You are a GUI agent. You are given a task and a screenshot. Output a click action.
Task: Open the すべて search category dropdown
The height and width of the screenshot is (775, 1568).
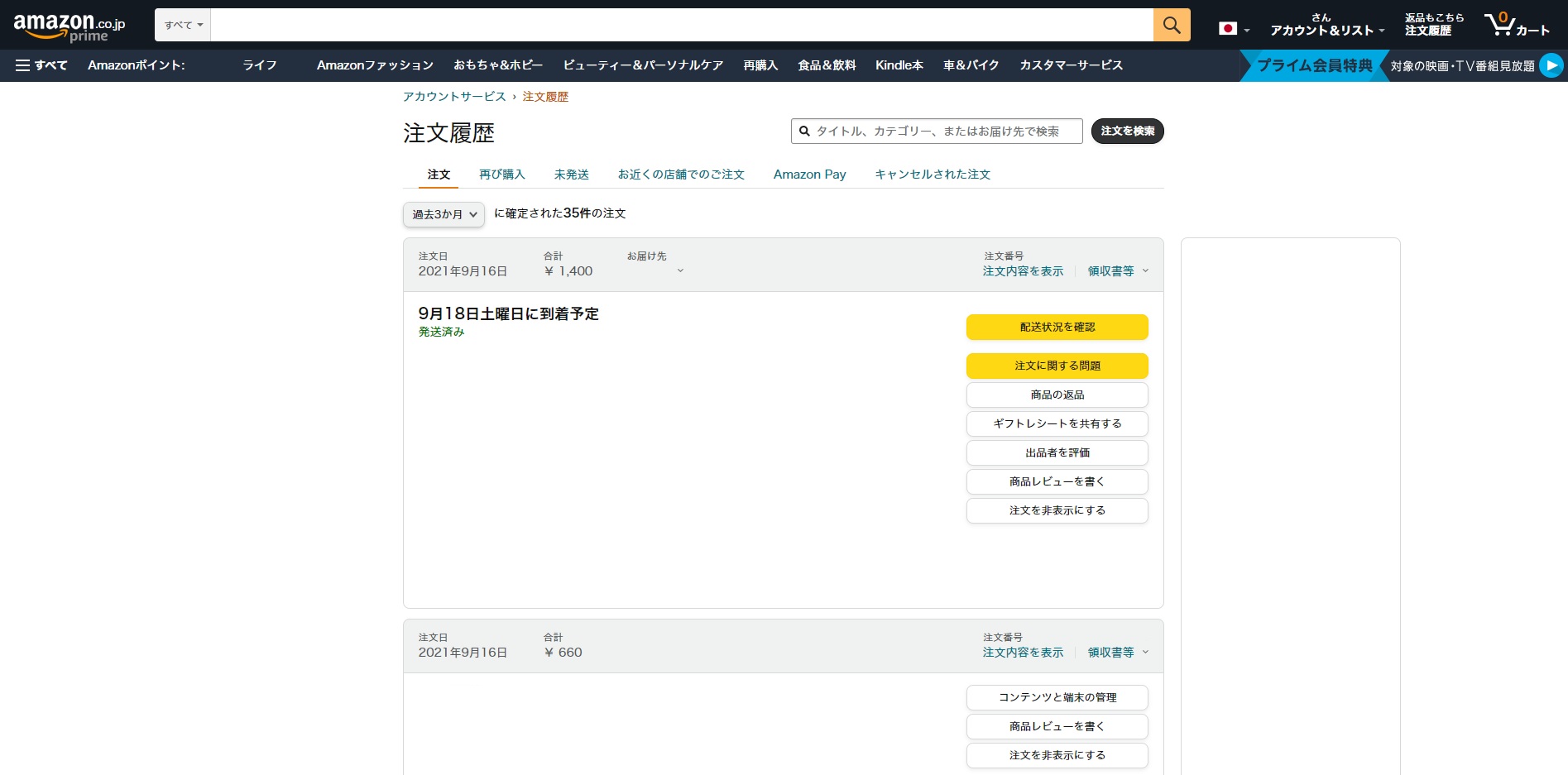click(183, 25)
